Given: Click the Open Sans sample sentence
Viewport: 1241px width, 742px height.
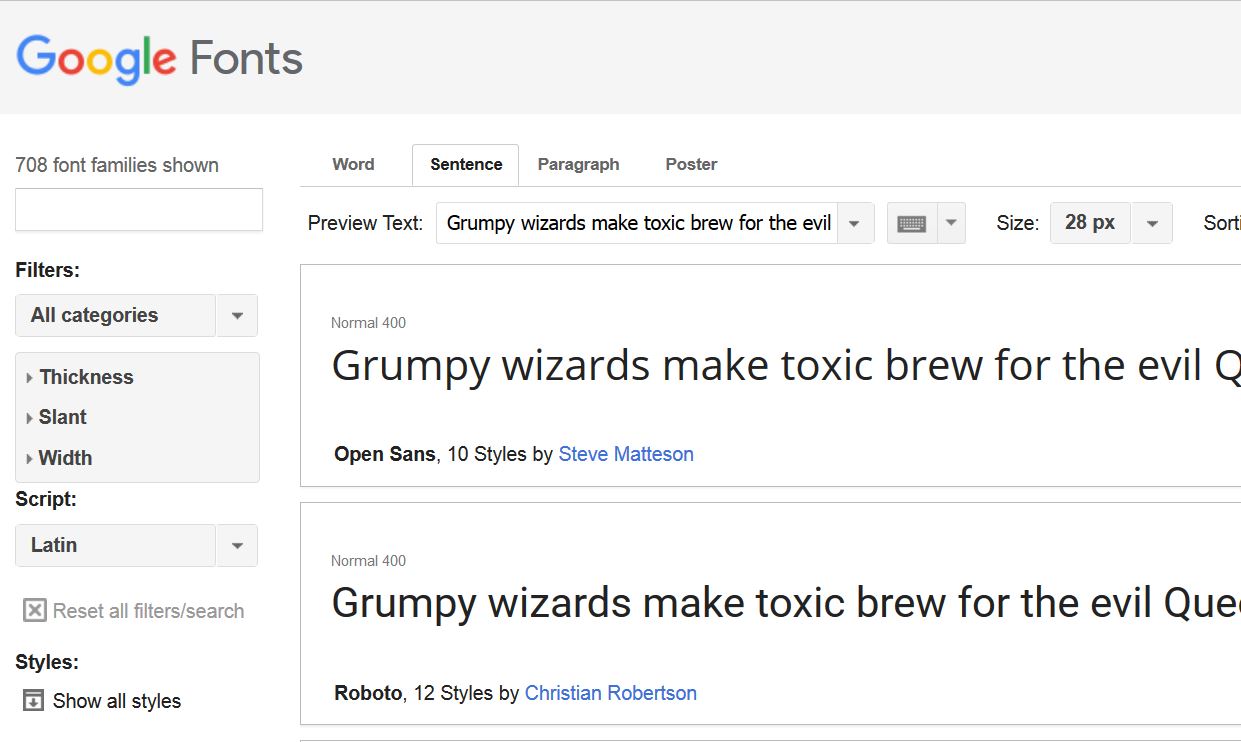Looking at the screenshot, I should [x=786, y=367].
